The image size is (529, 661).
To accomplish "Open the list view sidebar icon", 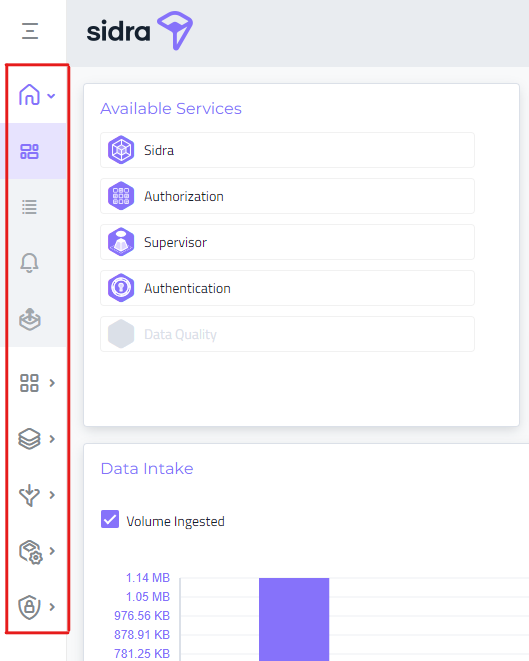I will click(30, 207).
